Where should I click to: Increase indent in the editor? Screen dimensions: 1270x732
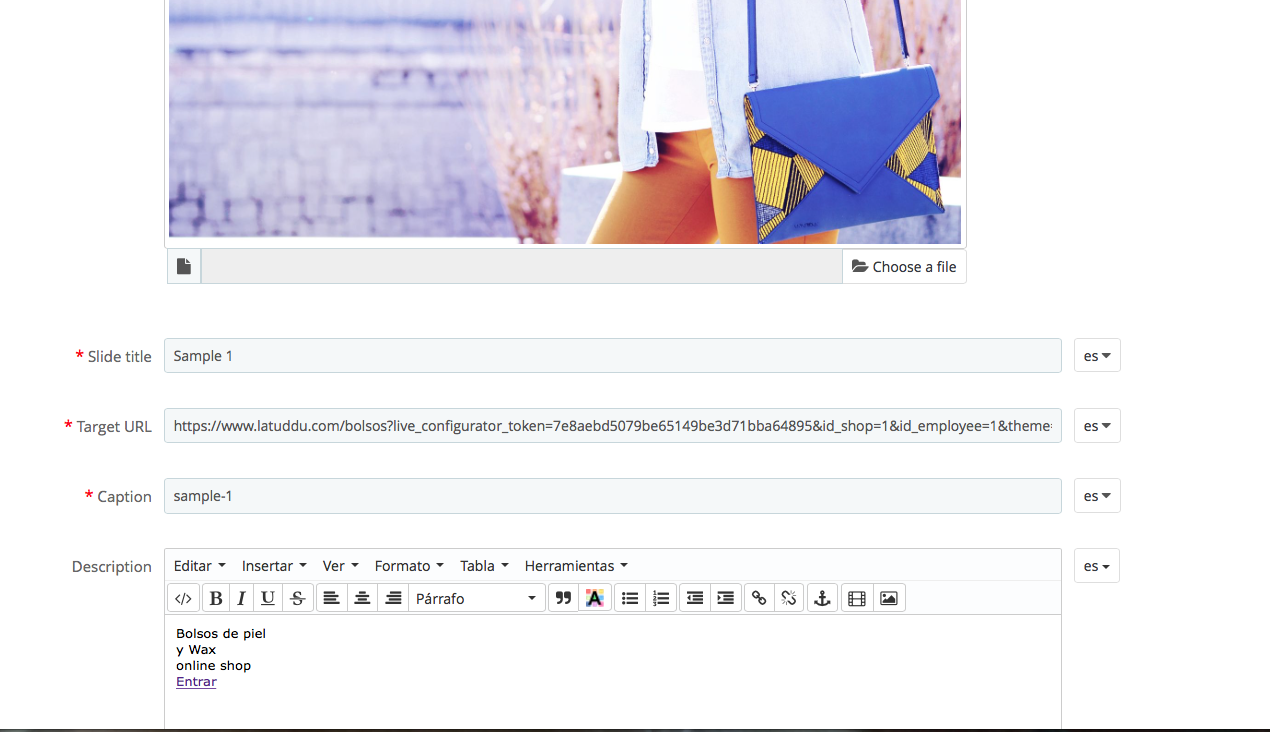(726, 598)
